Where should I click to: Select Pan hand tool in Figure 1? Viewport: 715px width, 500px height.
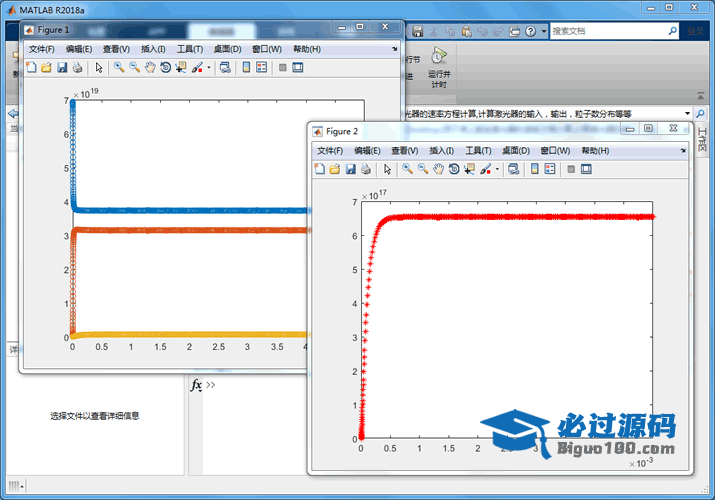coord(150,68)
